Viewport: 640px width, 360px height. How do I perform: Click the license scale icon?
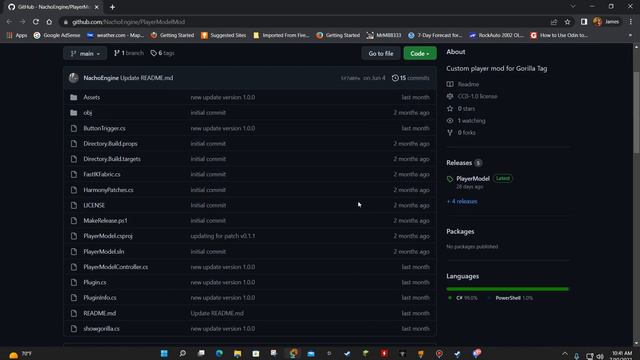click(450, 96)
